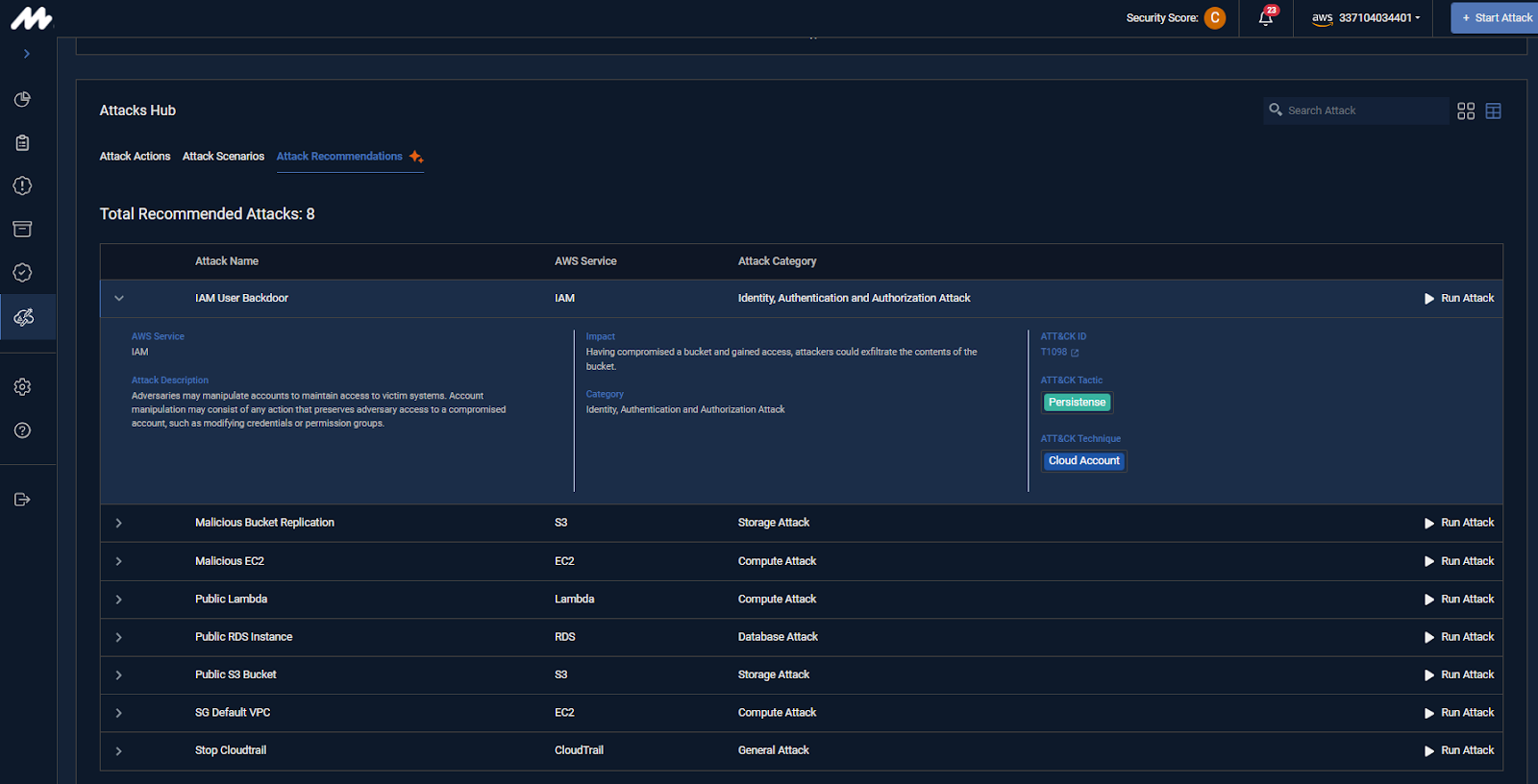Viewport: 1538px width, 784px height.
Task: Click the RDS service cell
Action: click(x=565, y=637)
